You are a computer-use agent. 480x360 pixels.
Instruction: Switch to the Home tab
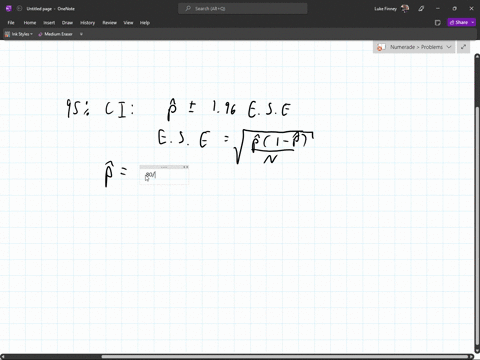click(x=30, y=23)
